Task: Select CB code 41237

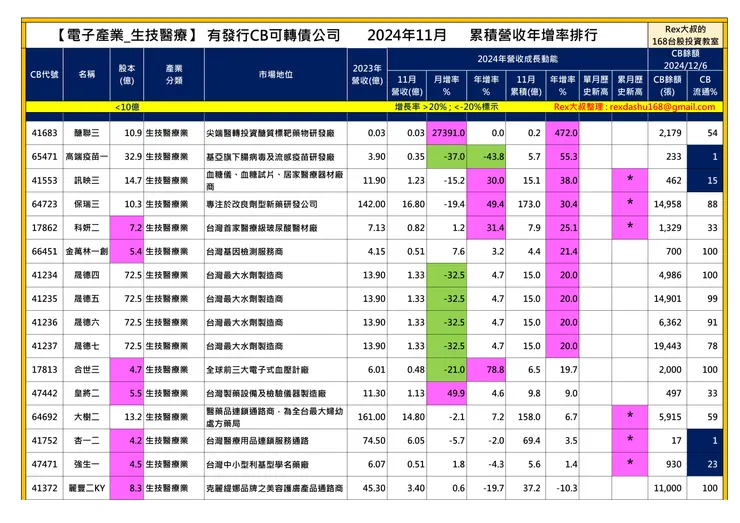Action: pyautogui.click(x=44, y=346)
